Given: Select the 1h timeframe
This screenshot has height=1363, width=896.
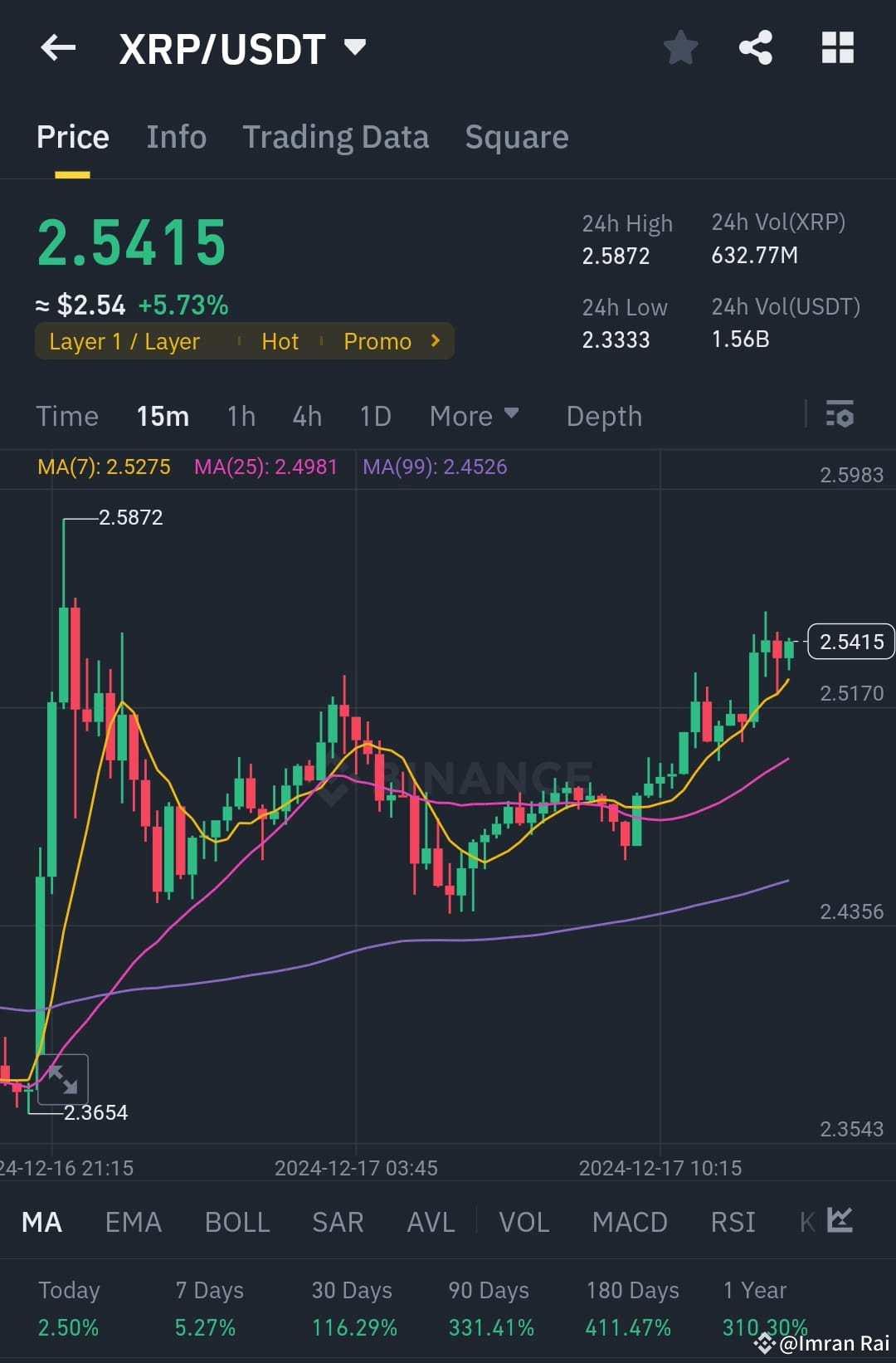Looking at the screenshot, I should click(241, 415).
